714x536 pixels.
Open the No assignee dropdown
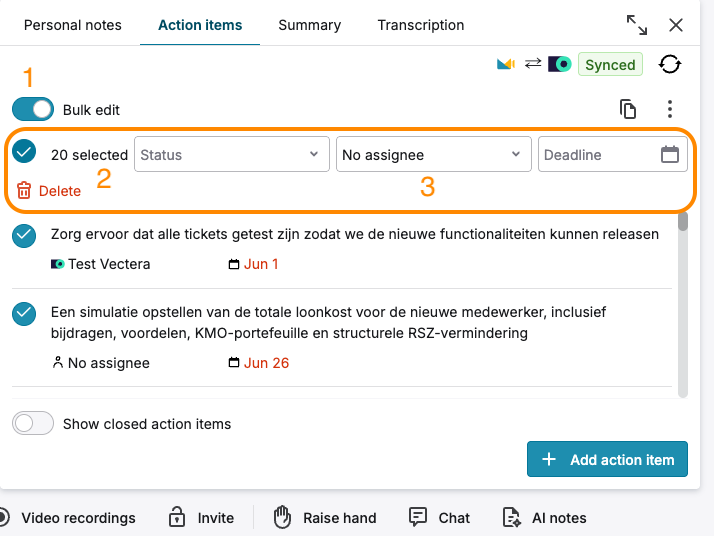[x=434, y=154]
